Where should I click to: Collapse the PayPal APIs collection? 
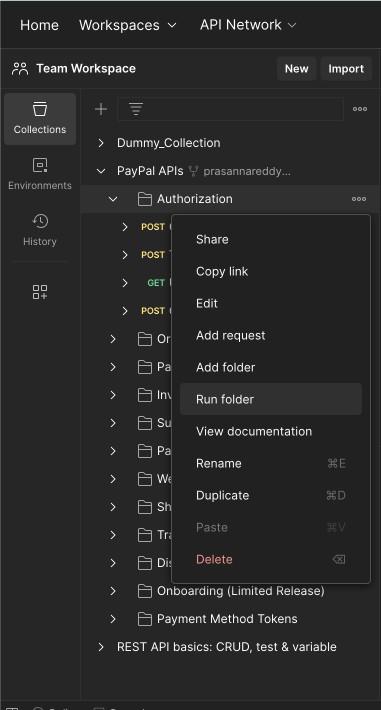tap(101, 171)
